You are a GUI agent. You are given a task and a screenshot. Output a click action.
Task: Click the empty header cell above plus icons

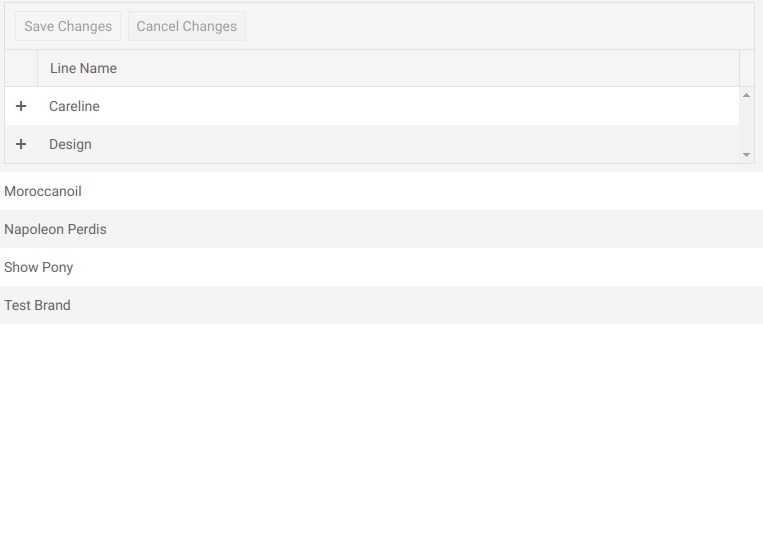[x=21, y=68]
